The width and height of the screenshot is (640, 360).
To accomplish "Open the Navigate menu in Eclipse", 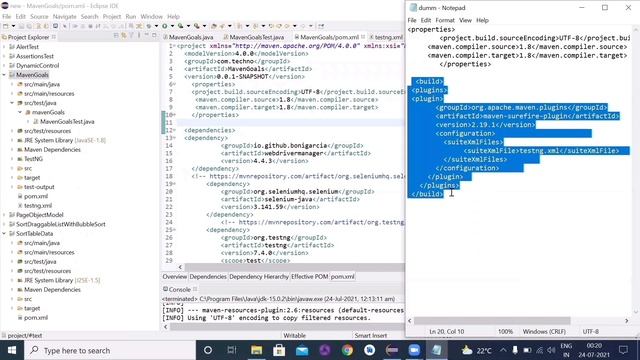I will click(64, 16).
